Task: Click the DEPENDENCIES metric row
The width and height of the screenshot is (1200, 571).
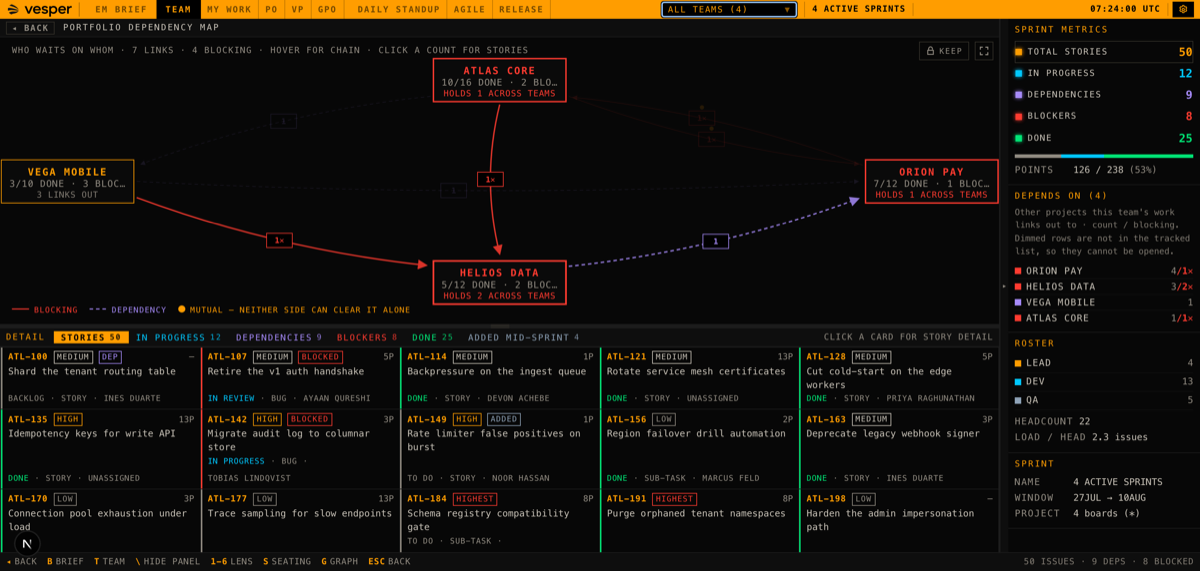Action: click(x=1103, y=95)
